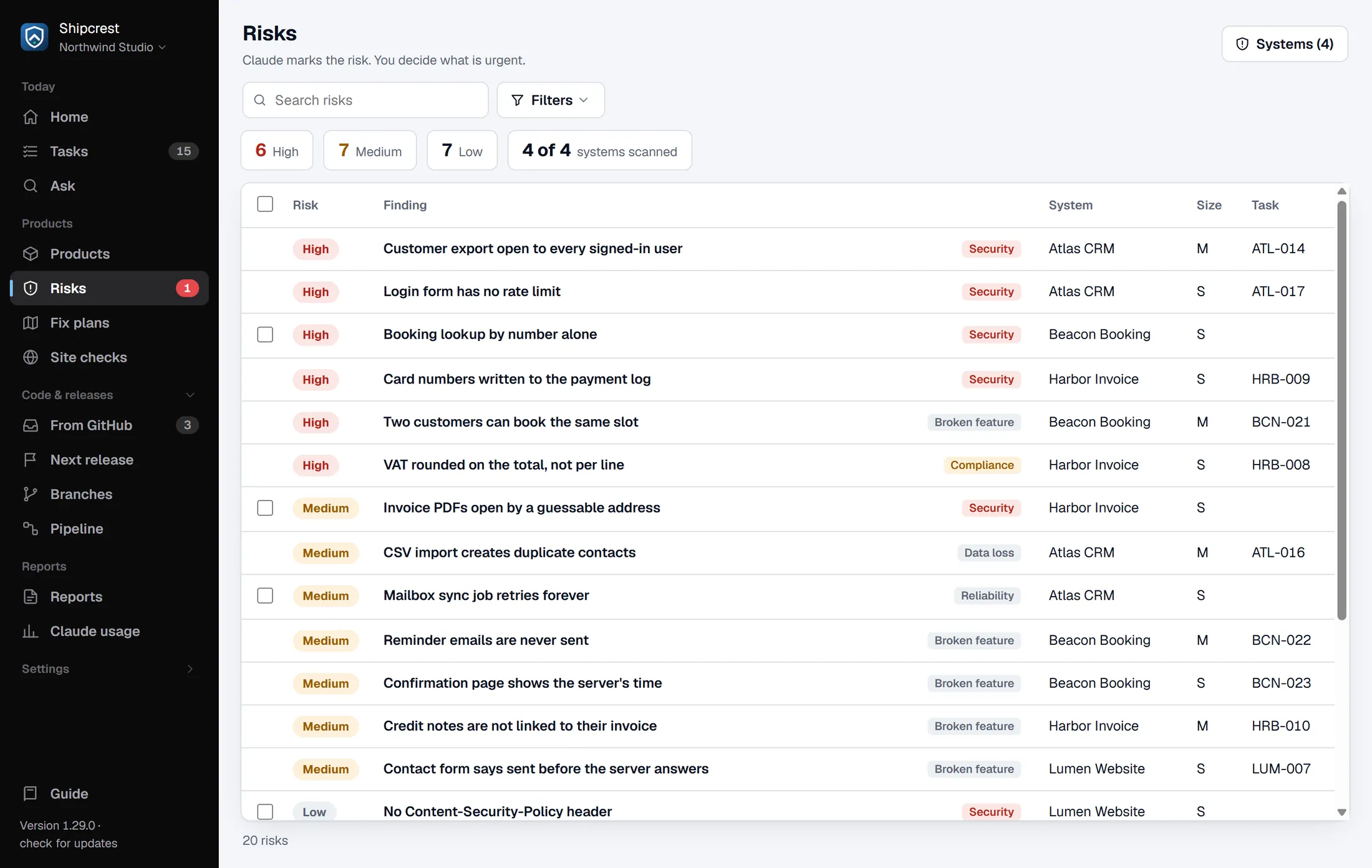1372x868 pixels.
Task: Click the Shipcrest shield logo
Action: click(34, 37)
